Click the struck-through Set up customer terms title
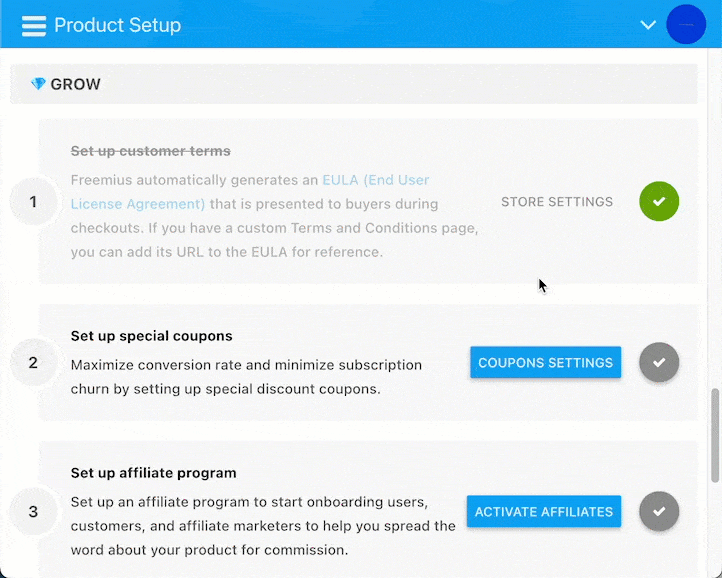This screenshot has width=722, height=578. [151, 151]
